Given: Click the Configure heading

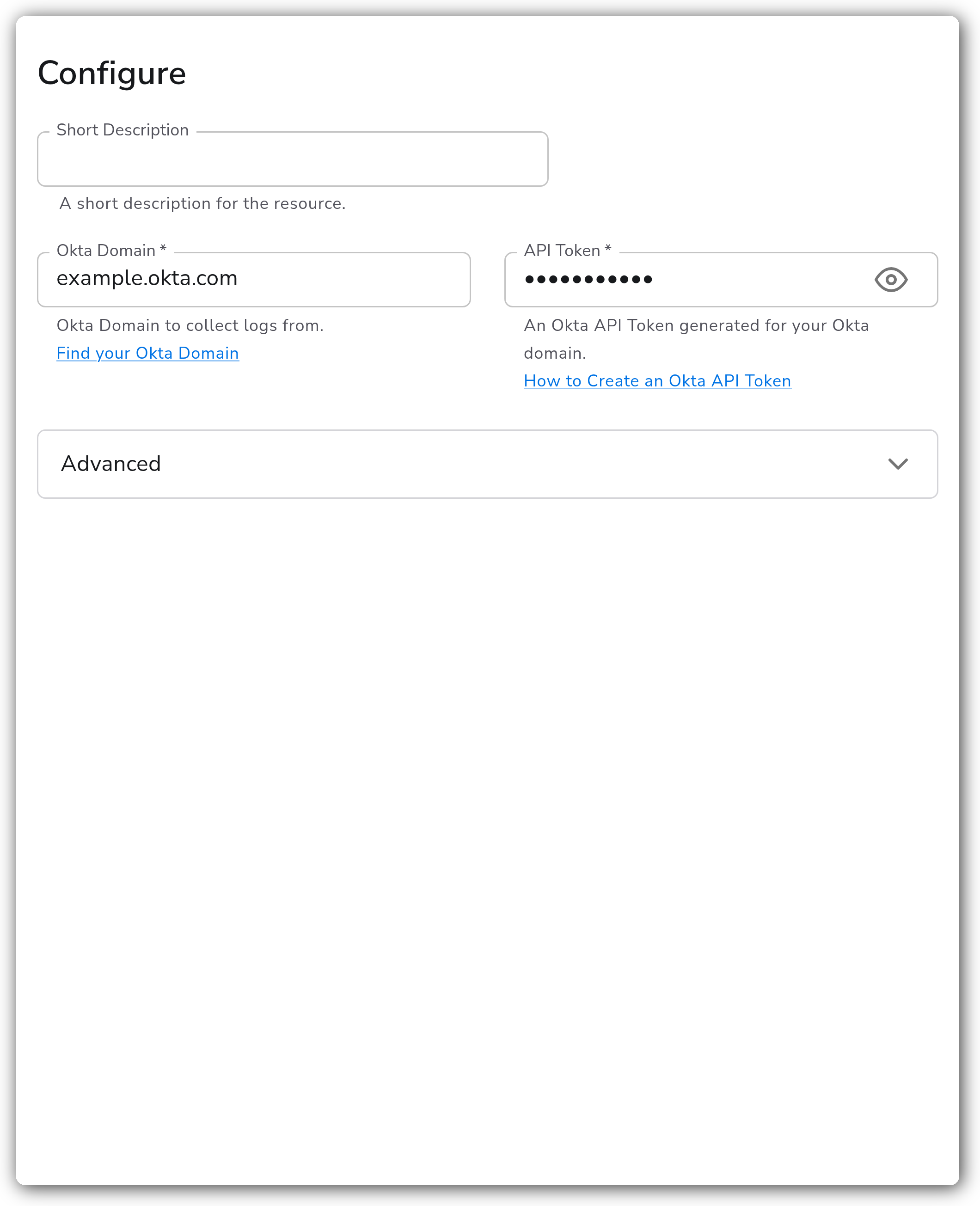Looking at the screenshot, I should pos(112,73).
